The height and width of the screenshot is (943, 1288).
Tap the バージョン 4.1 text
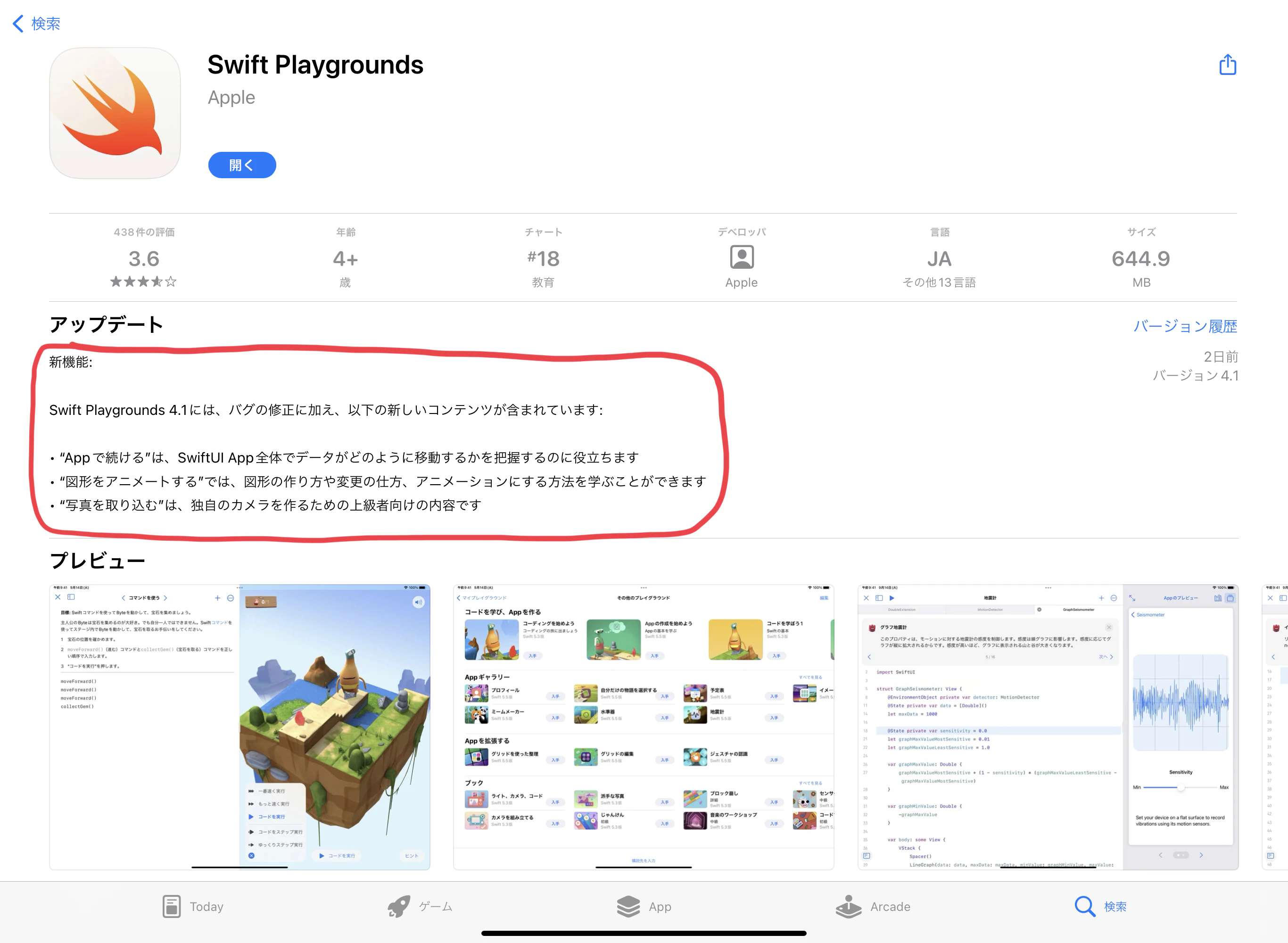coord(1195,376)
